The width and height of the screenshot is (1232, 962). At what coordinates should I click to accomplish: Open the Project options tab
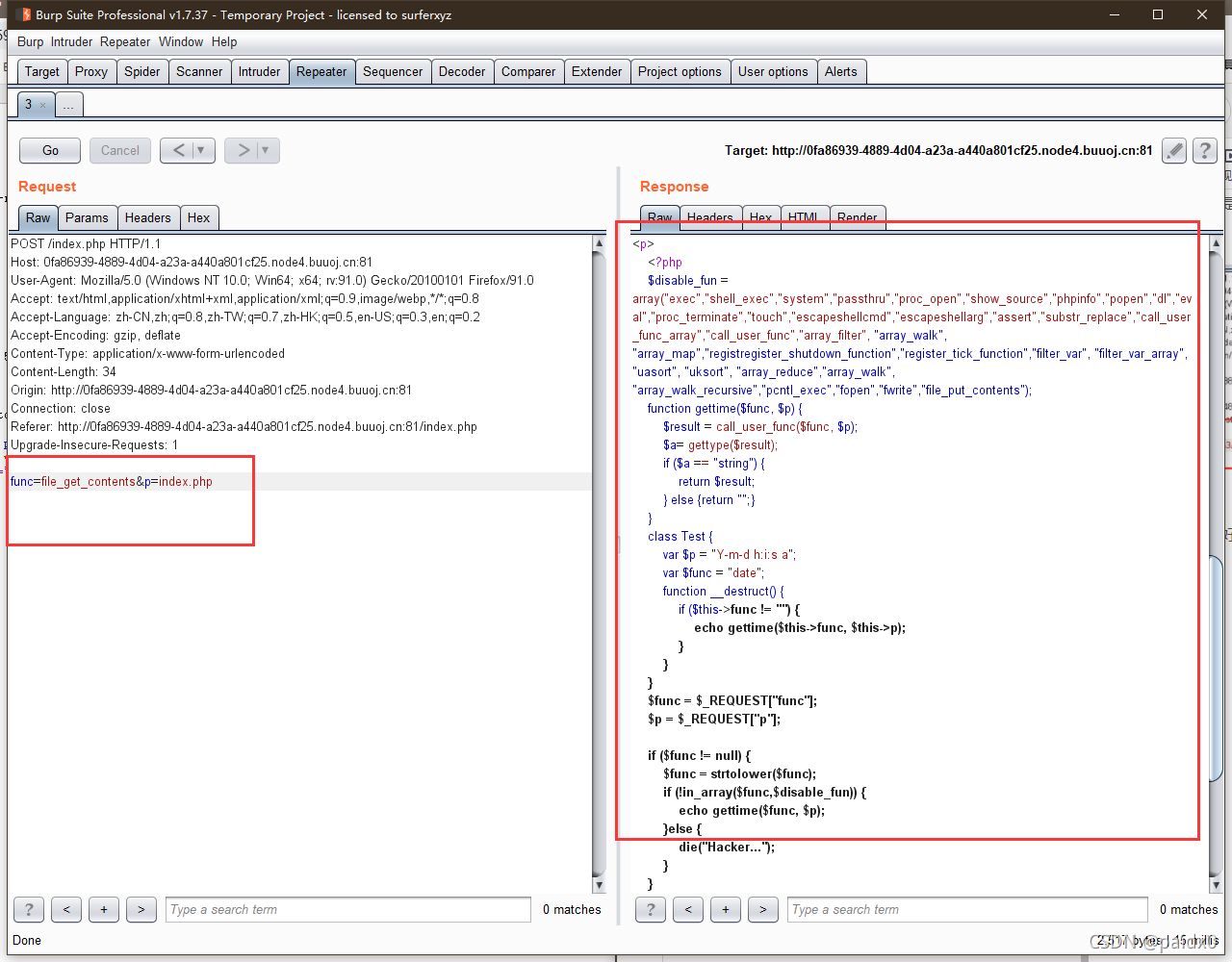pyautogui.click(x=680, y=71)
